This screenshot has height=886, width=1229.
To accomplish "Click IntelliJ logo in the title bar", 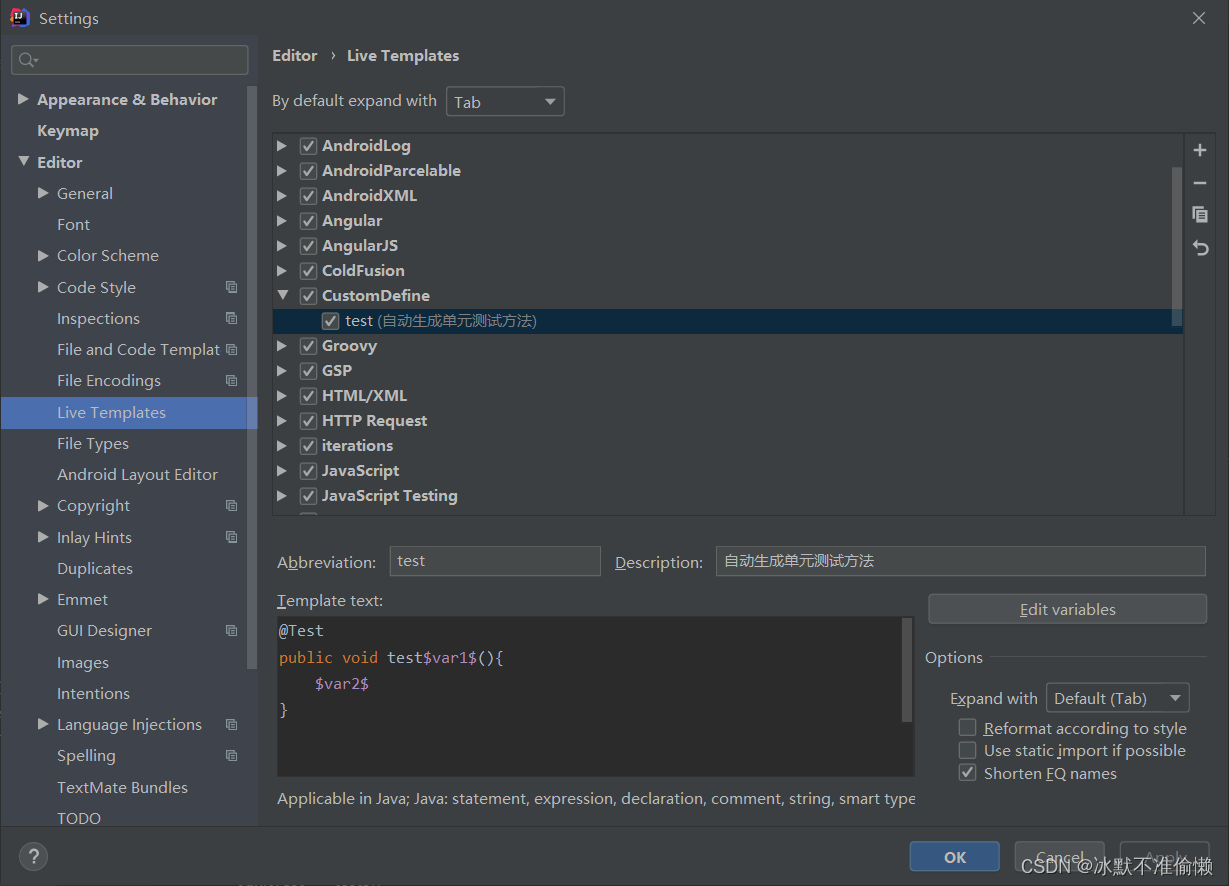I will click(x=20, y=18).
